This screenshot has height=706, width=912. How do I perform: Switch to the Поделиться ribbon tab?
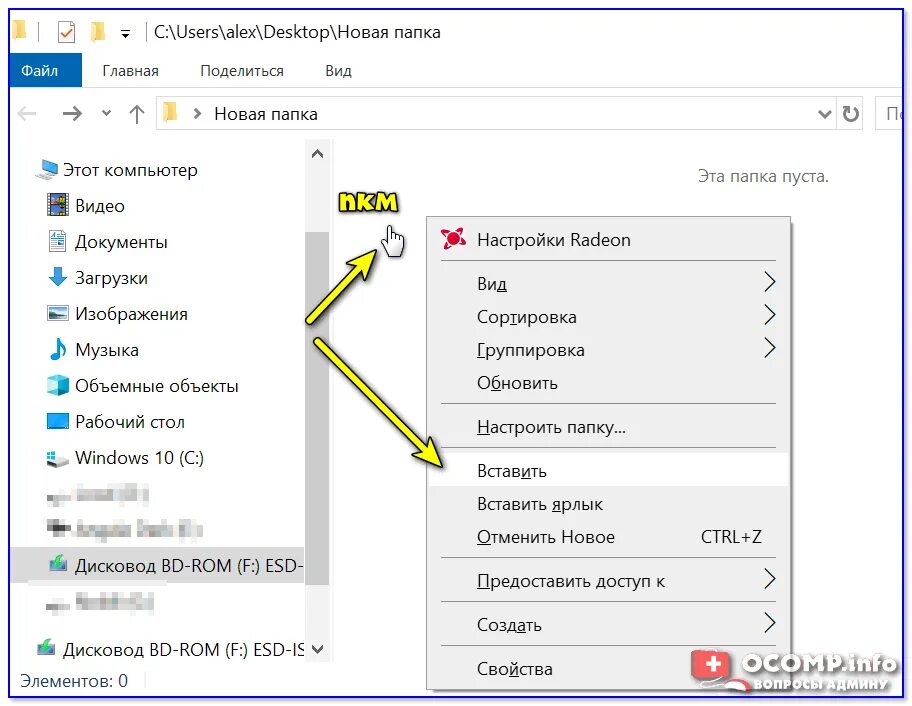pos(242,71)
